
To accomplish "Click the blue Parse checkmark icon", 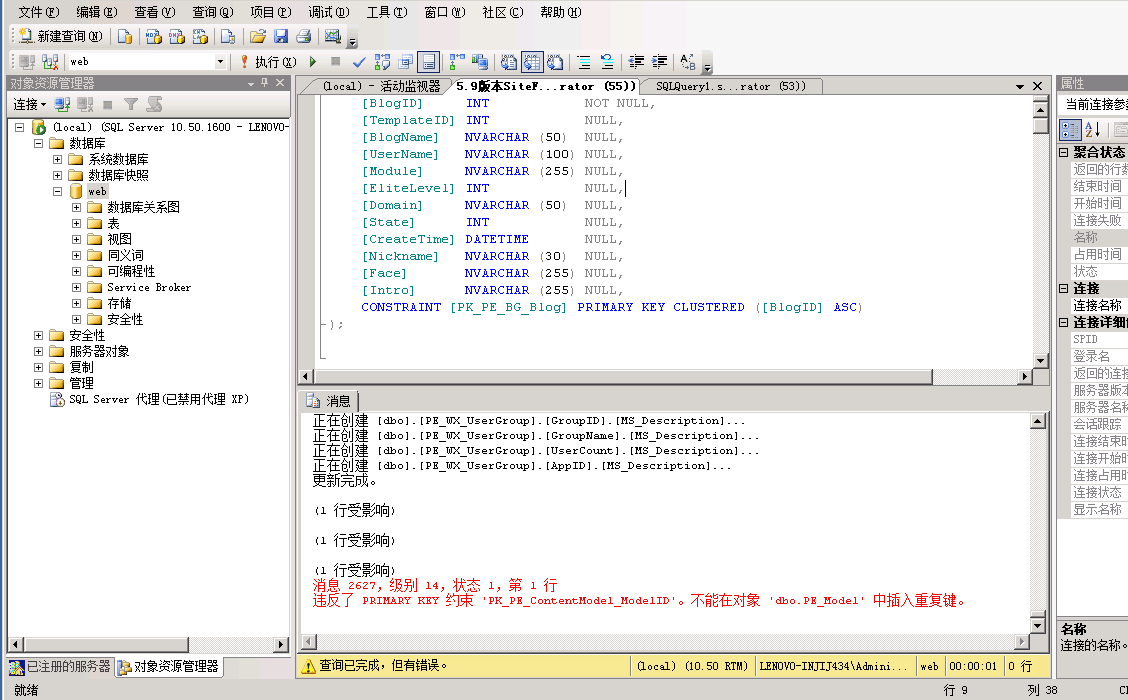I will (x=359, y=62).
